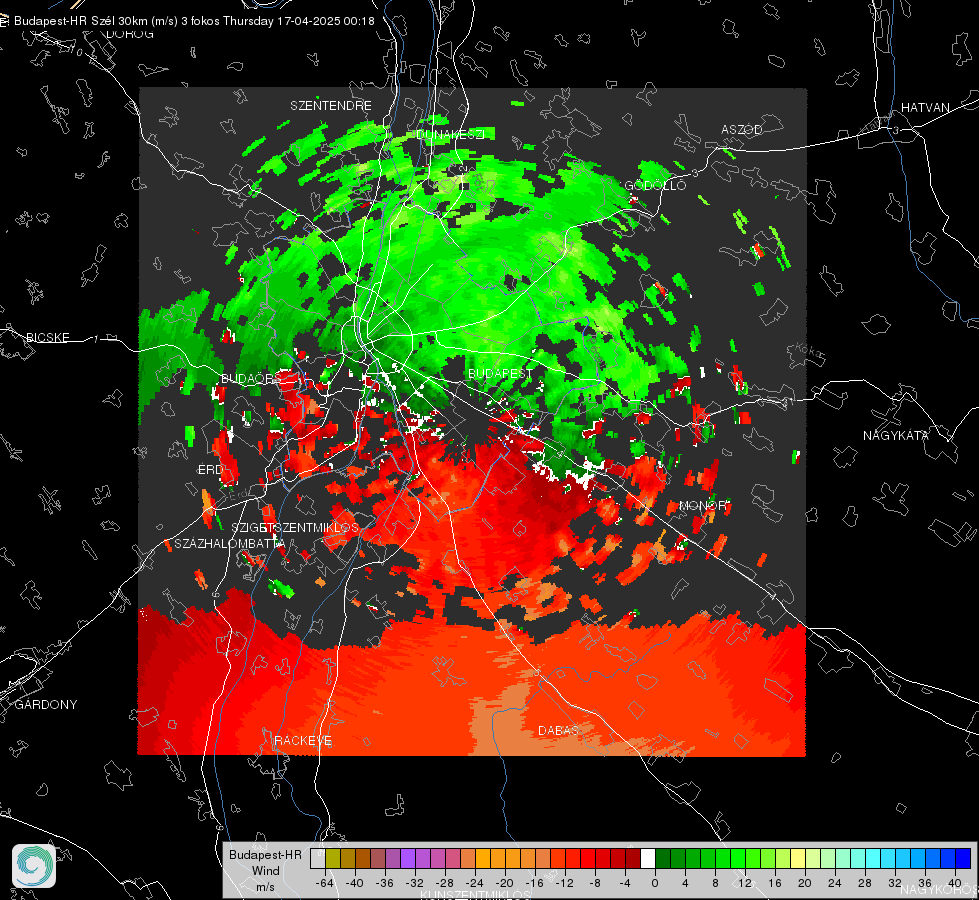The height and width of the screenshot is (900, 979).
Task: Click the legend's Budapest-HR Wind m/s caption
Action: [265, 871]
